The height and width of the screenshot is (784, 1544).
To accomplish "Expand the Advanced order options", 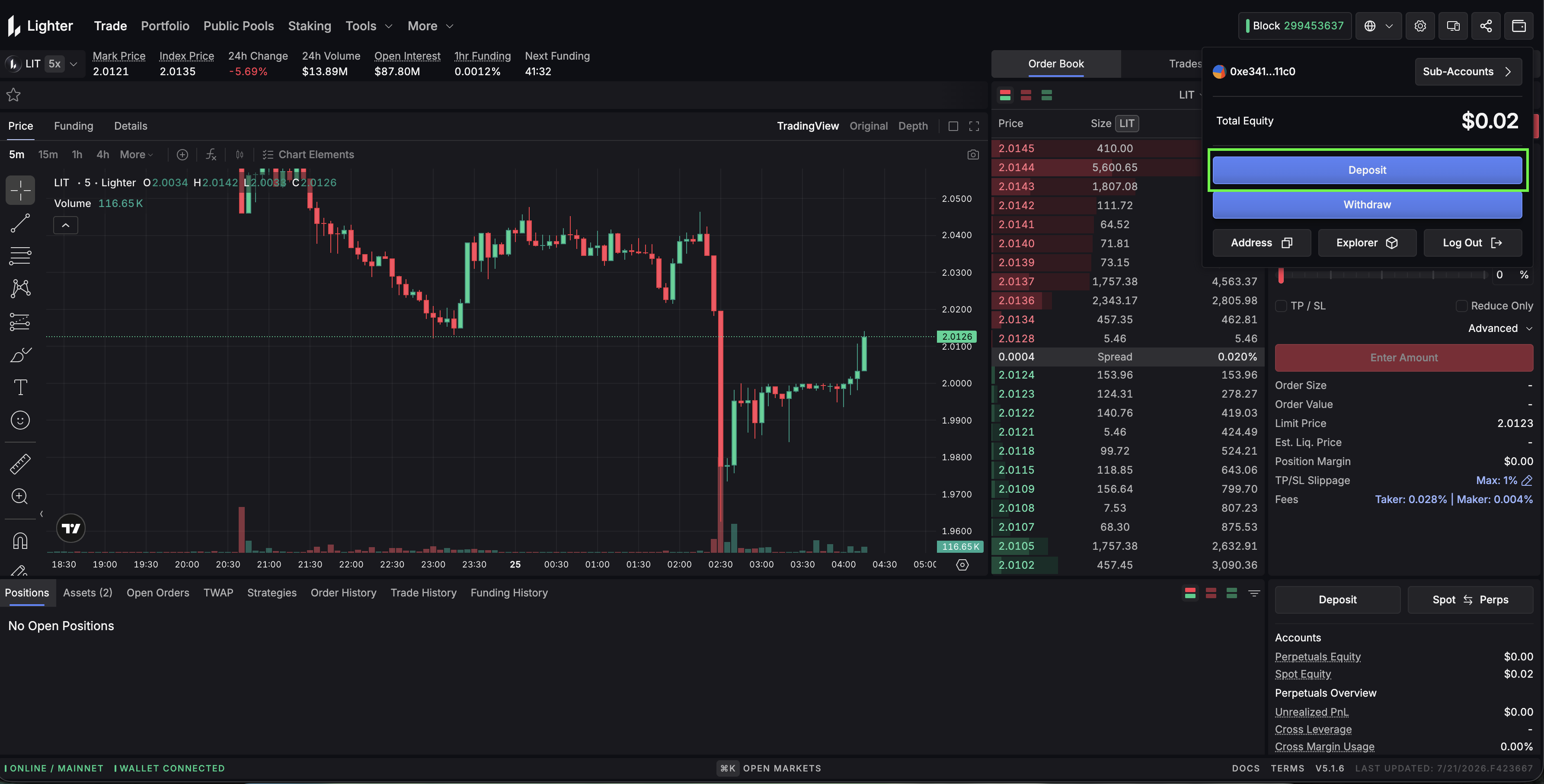I will [1500, 328].
